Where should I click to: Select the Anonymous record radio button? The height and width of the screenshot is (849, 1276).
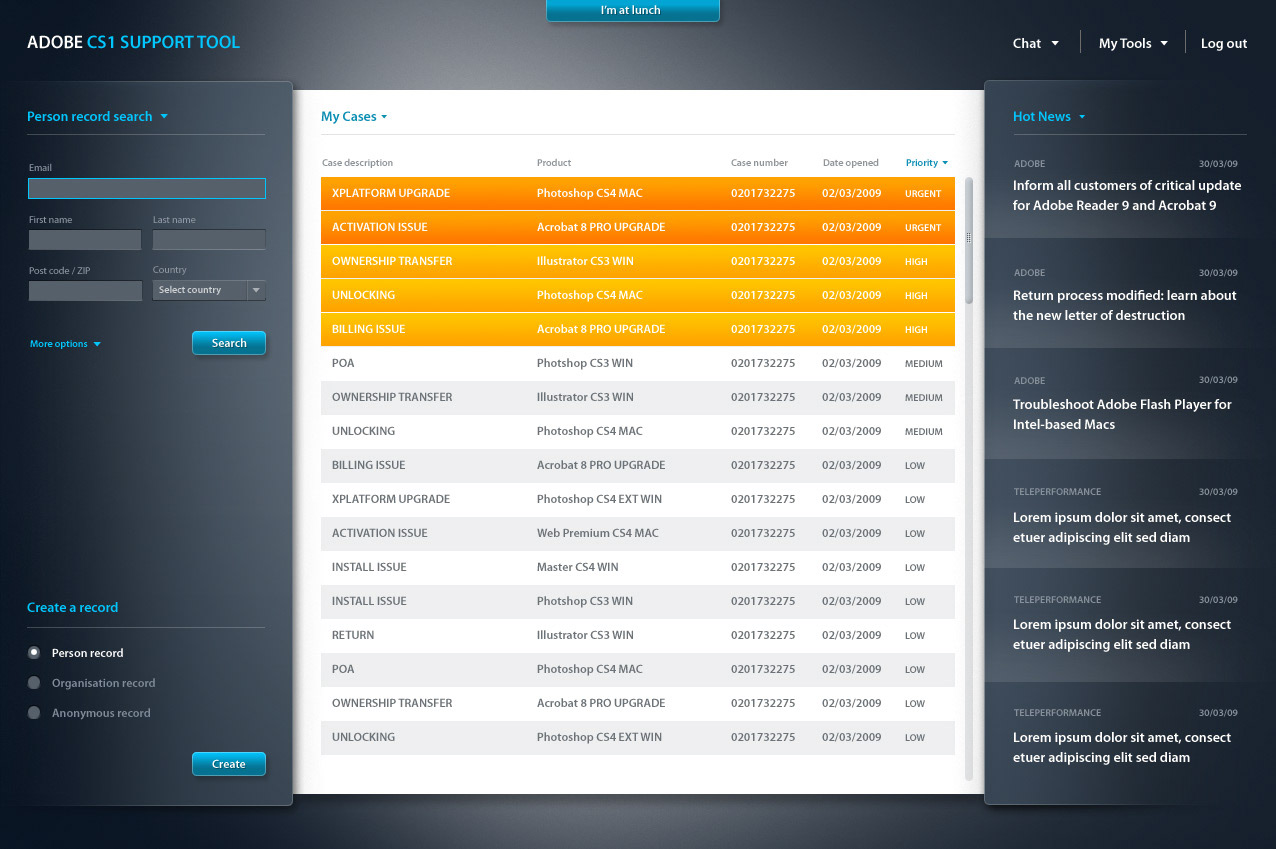coord(34,713)
